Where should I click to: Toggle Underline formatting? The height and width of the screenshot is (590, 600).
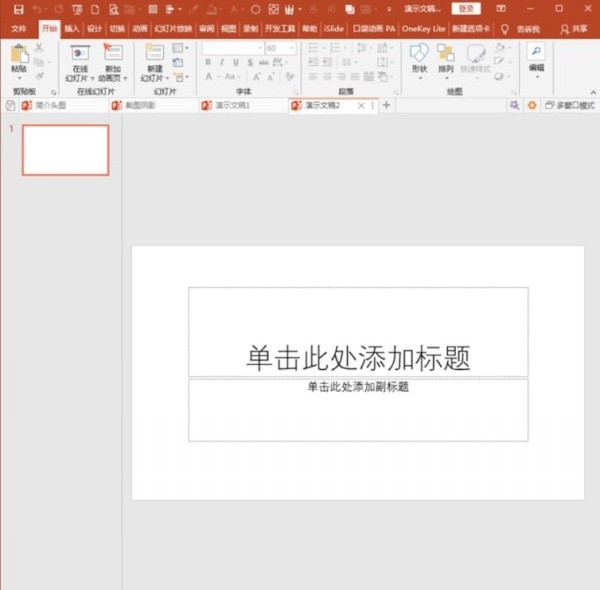[x=236, y=62]
